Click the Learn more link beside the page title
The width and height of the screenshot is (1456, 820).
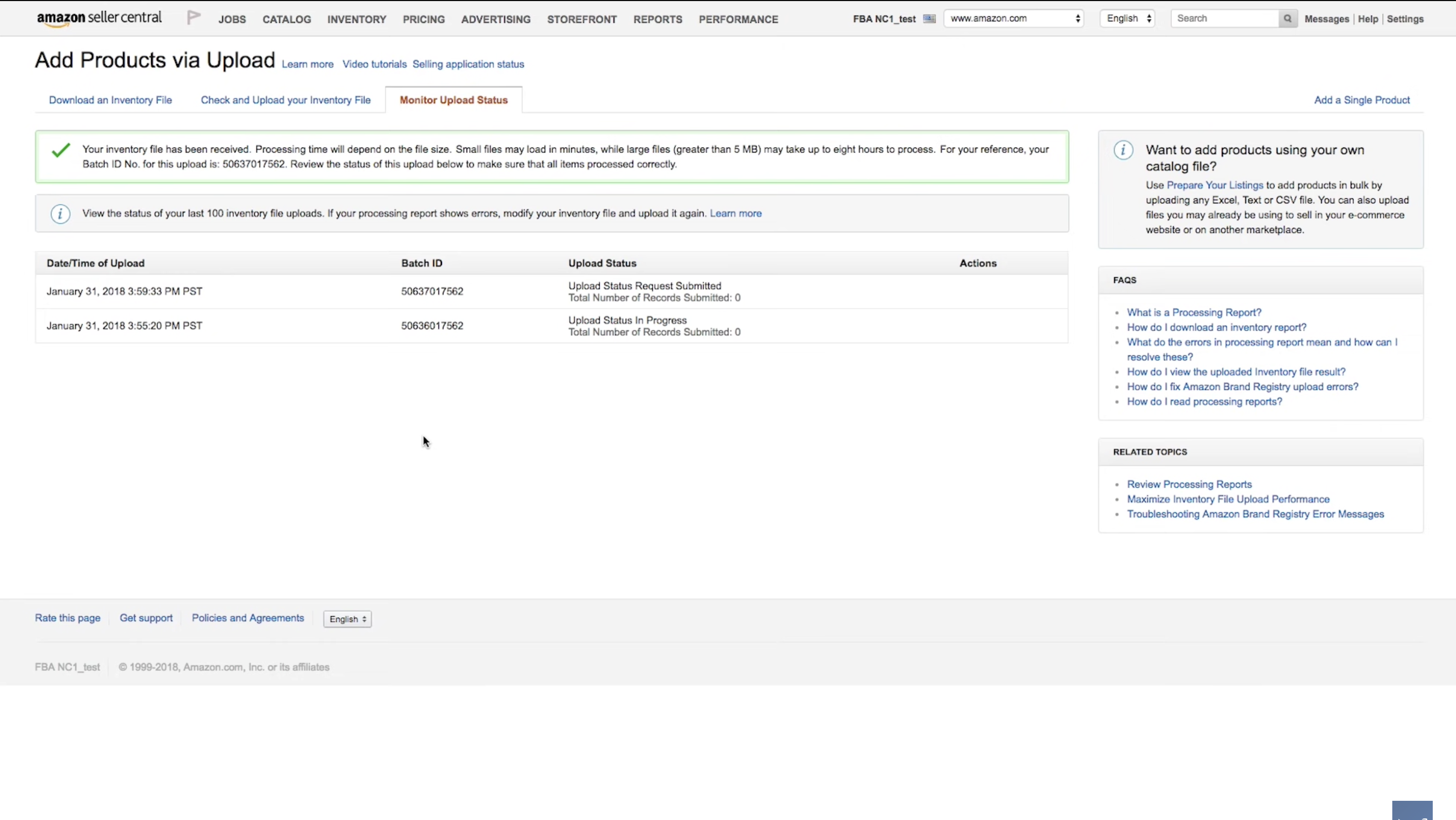(x=307, y=64)
